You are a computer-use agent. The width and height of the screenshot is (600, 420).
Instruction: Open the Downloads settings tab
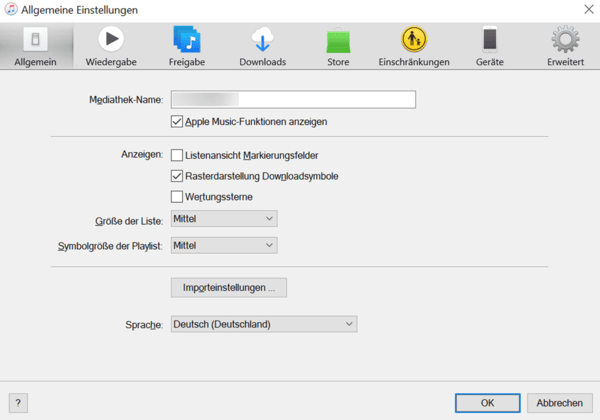pyautogui.click(x=262, y=46)
